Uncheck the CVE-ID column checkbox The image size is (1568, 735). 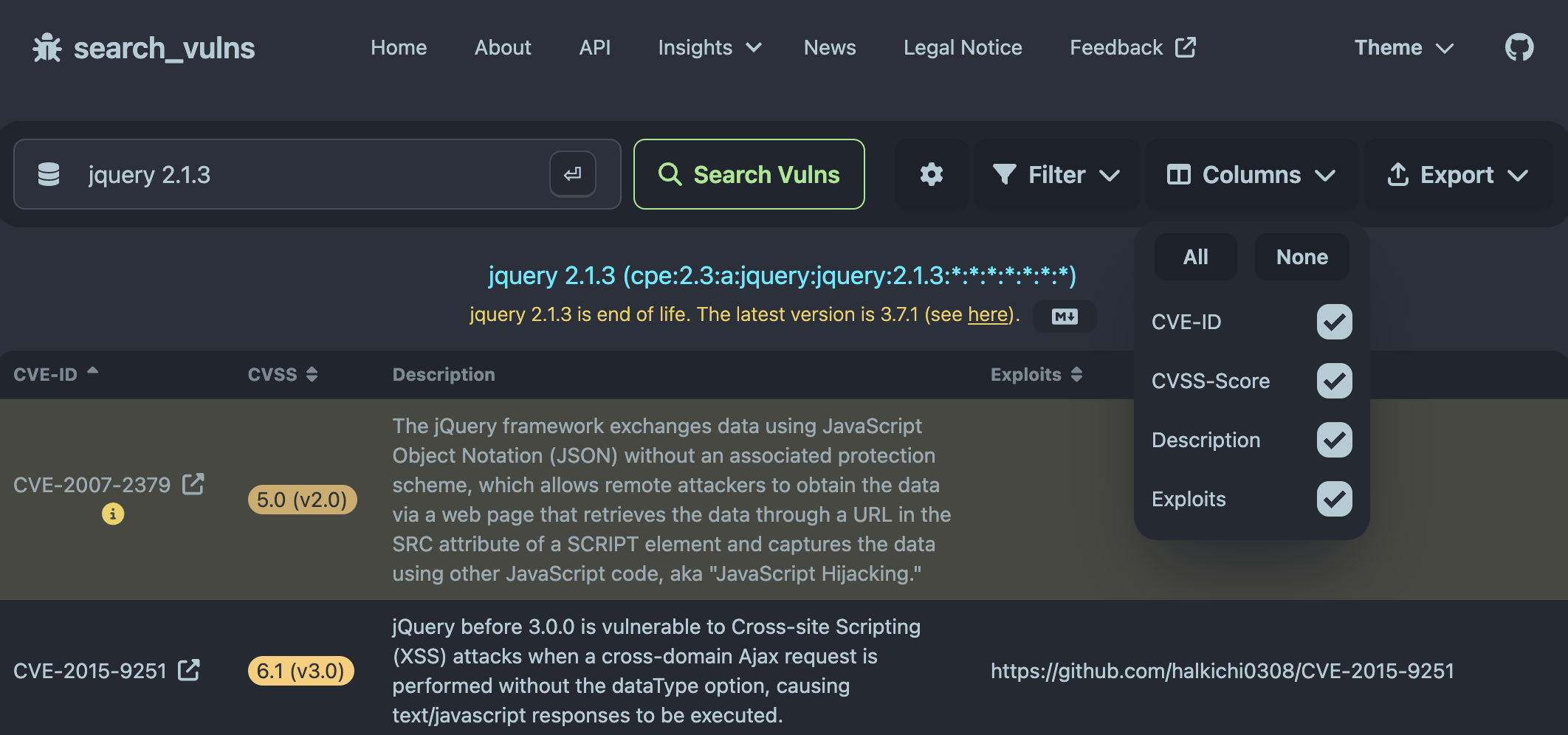click(x=1334, y=322)
